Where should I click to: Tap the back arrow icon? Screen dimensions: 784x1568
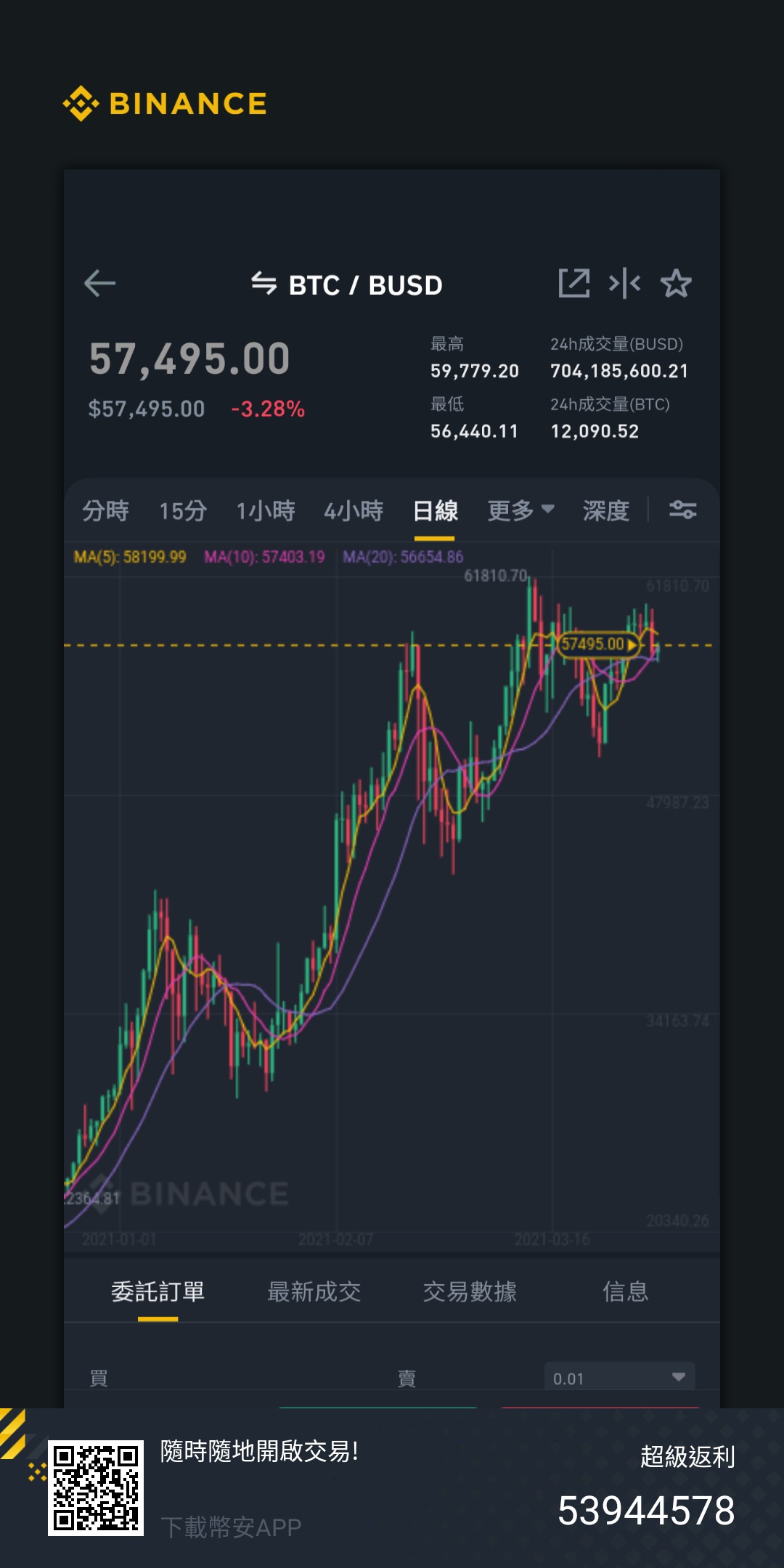pyautogui.click(x=100, y=283)
